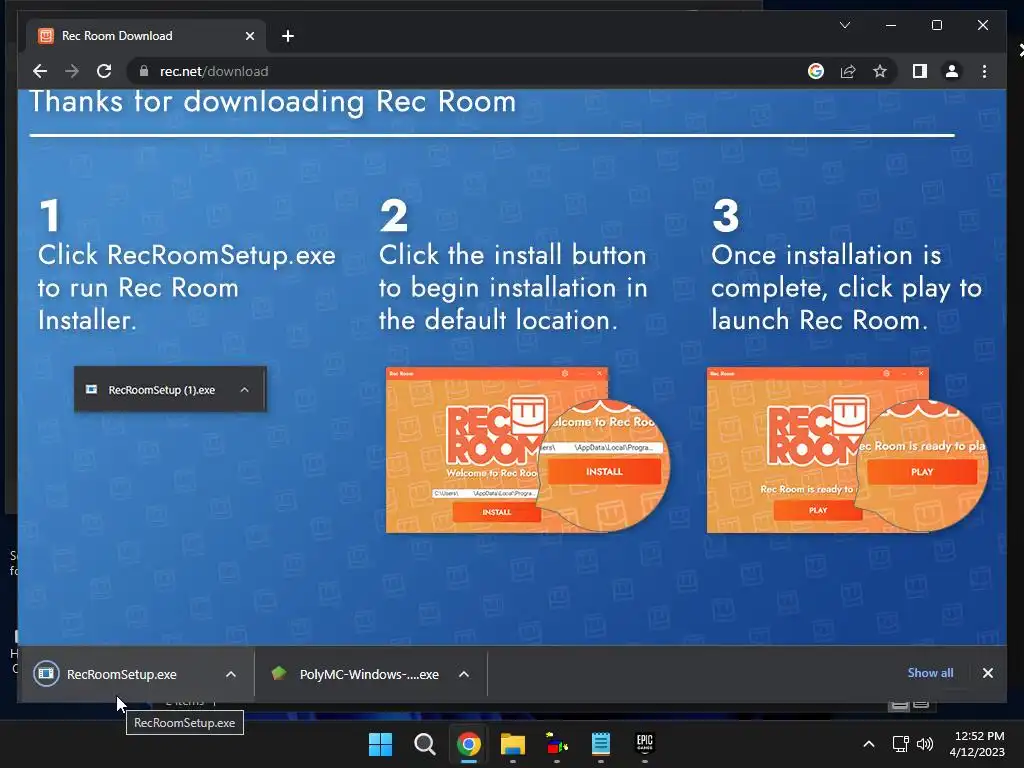1024x768 pixels.
Task: Expand options for PolyMC-Windows download
Action: click(464, 674)
